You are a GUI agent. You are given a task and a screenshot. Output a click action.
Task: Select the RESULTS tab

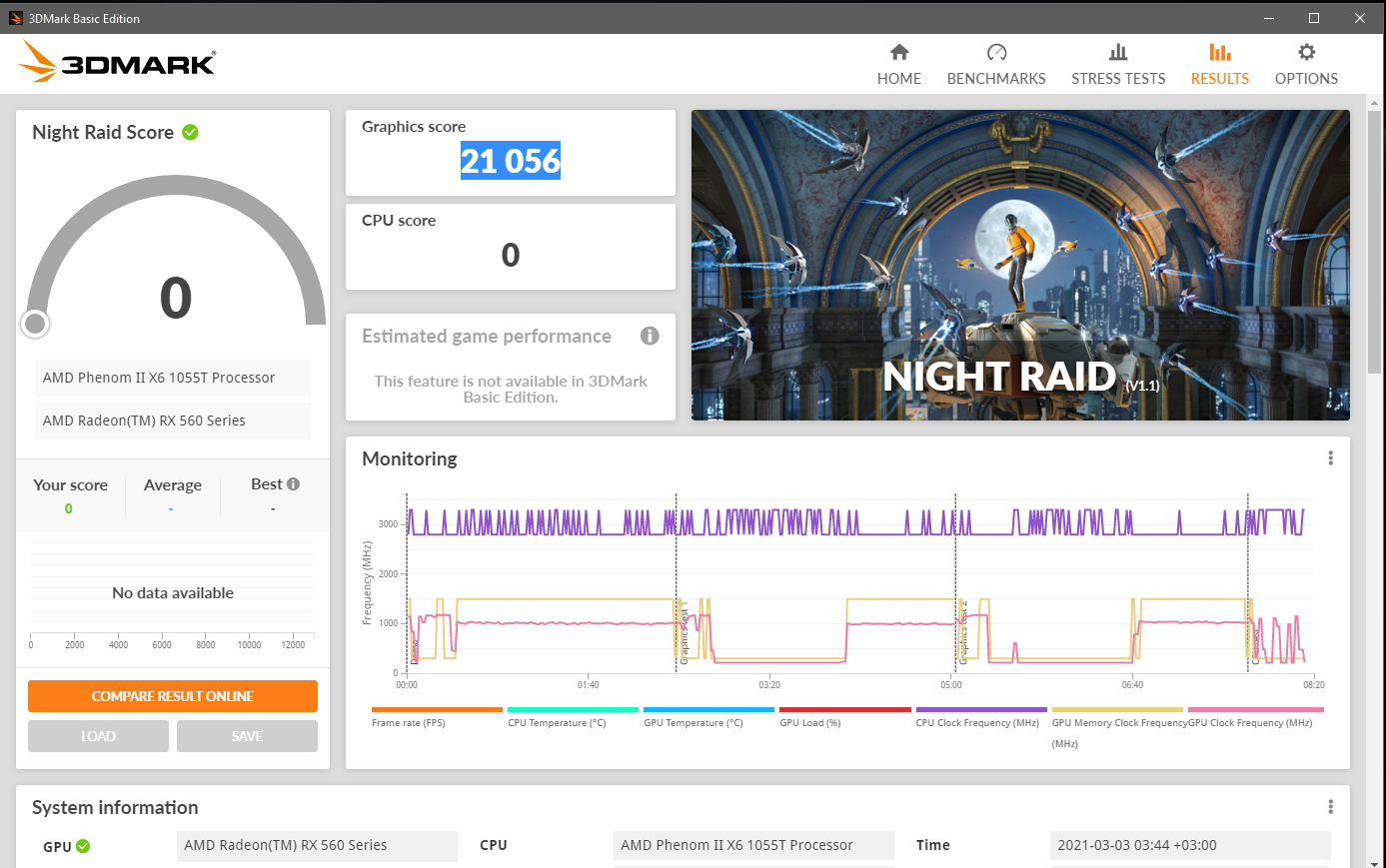pos(1219,65)
